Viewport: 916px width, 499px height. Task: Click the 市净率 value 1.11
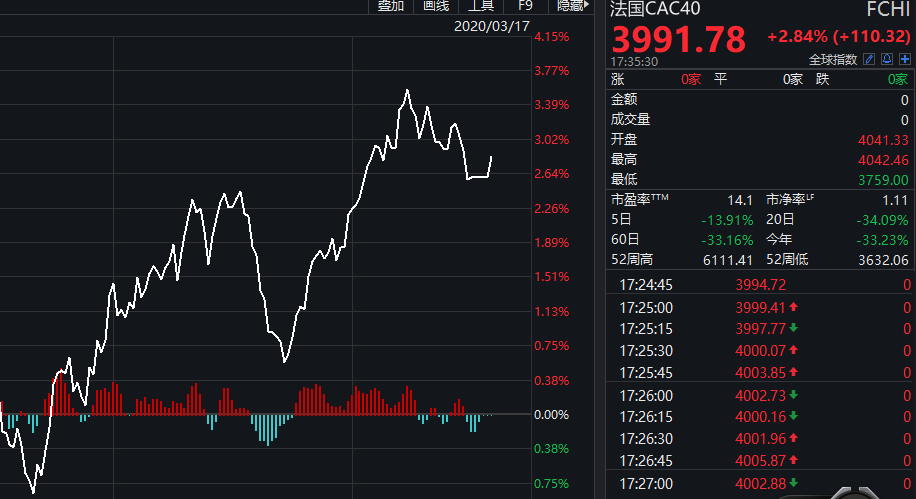point(895,200)
